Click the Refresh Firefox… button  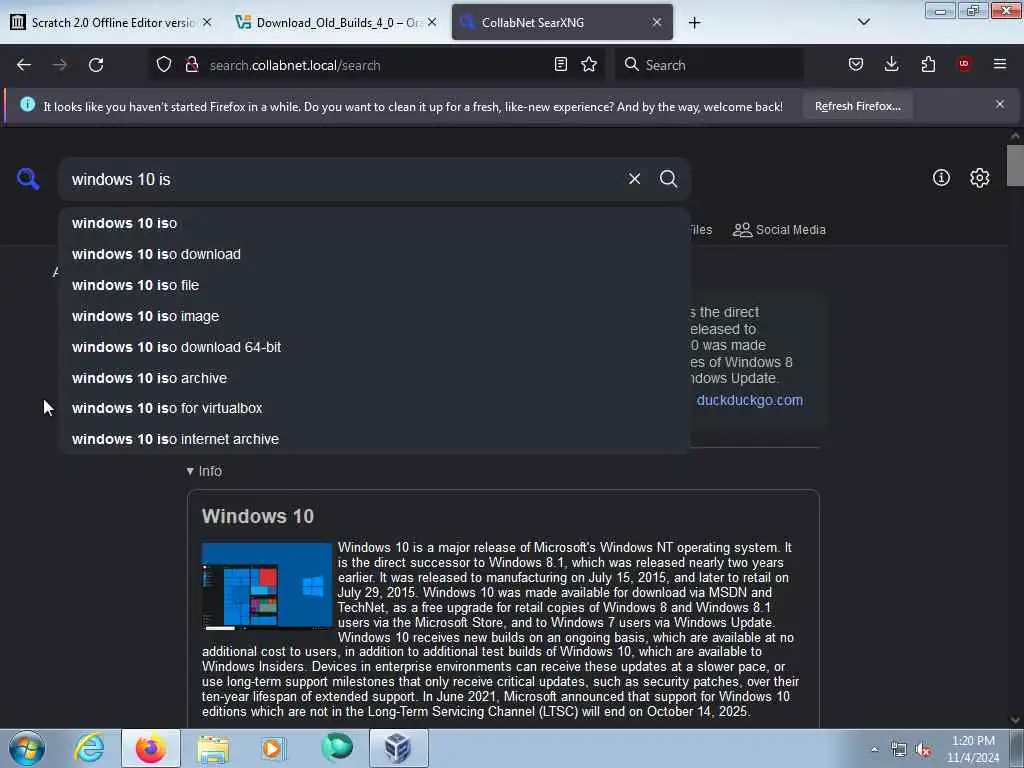click(857, 106)
